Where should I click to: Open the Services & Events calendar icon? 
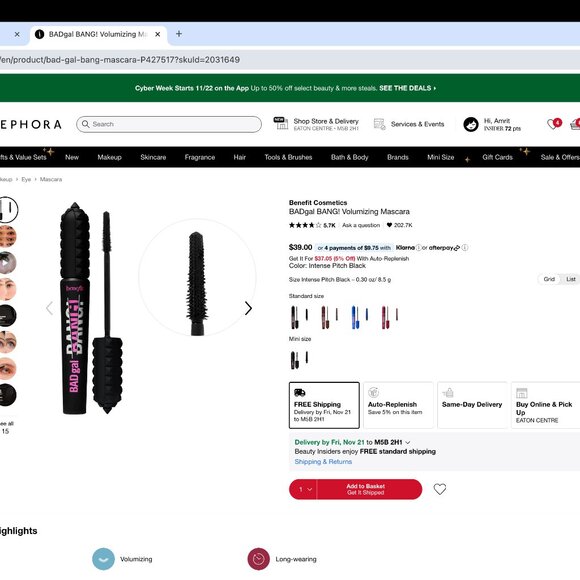pos(380,124)
